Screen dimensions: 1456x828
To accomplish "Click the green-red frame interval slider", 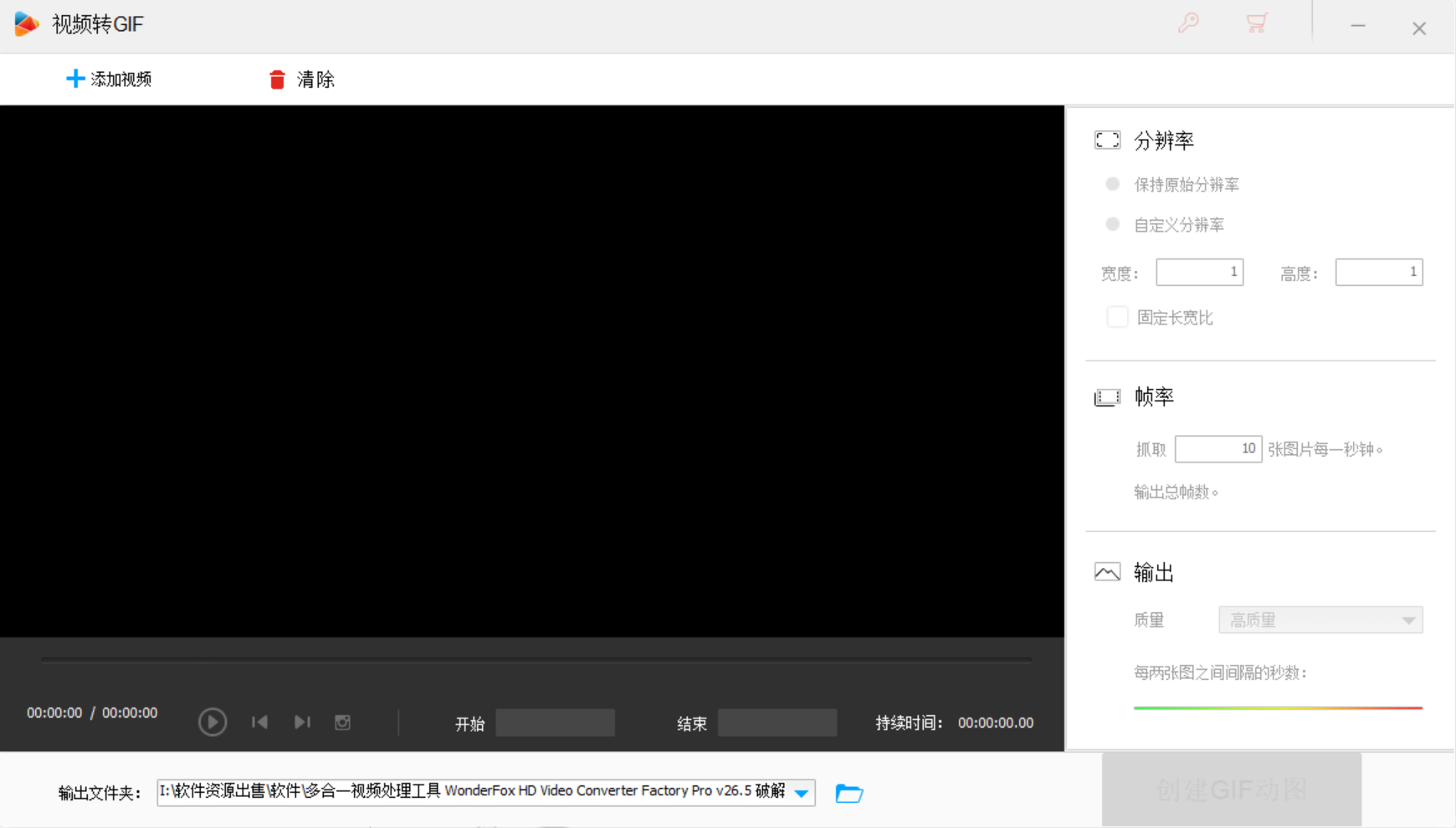I will coord(1278,708).
